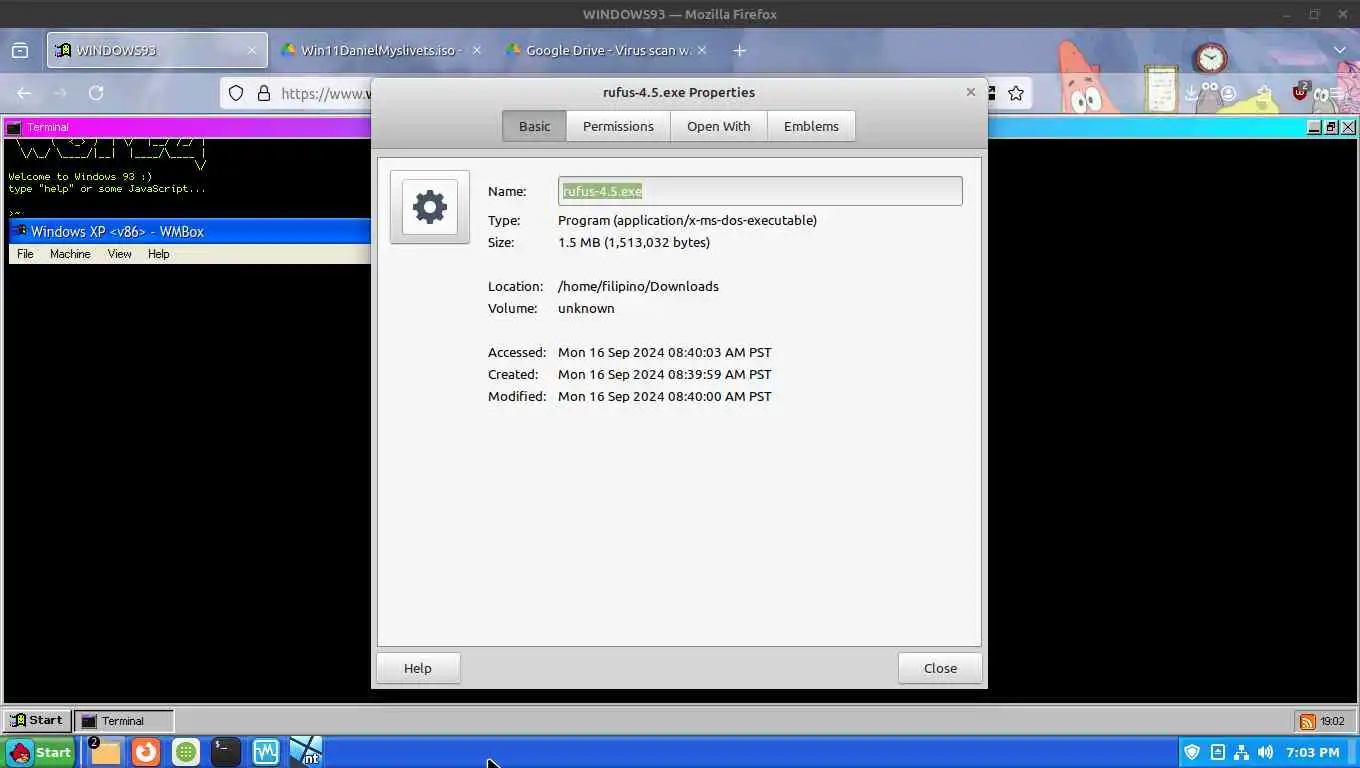Expand the list all tabs chevron
1360x768 pixels.
point(1340,50)
